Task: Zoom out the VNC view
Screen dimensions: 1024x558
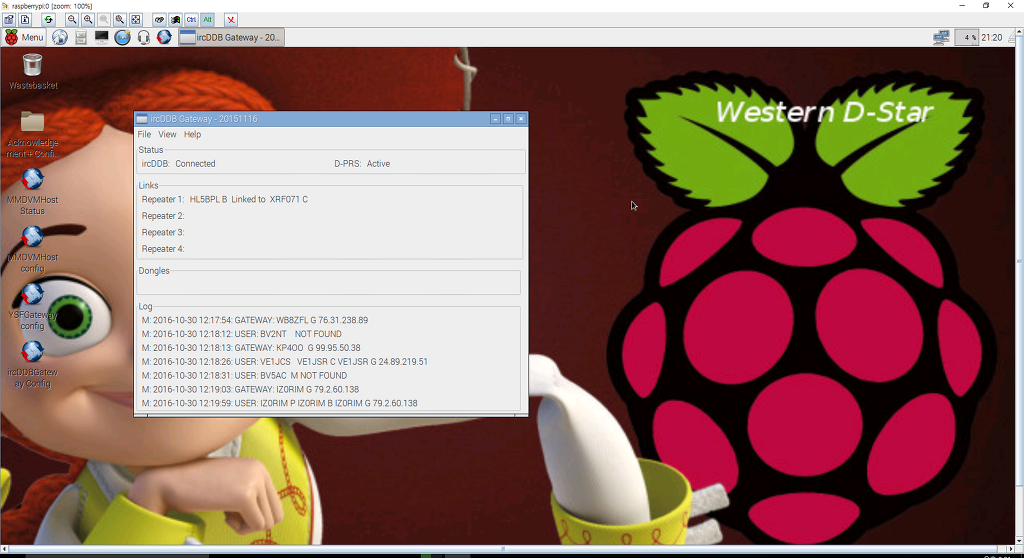Action: 72,20
